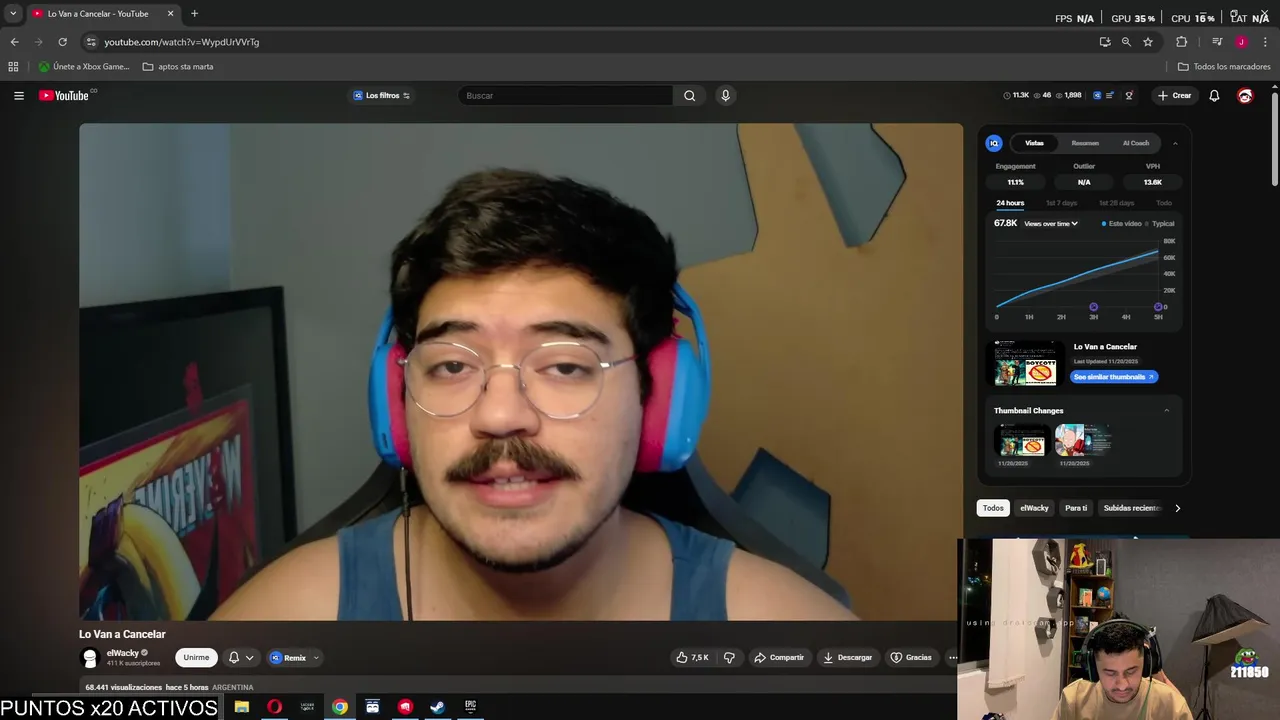Click the Buscar search field
The height and width of the screenshot is (720, 1280).
click(x=566, y=95)
